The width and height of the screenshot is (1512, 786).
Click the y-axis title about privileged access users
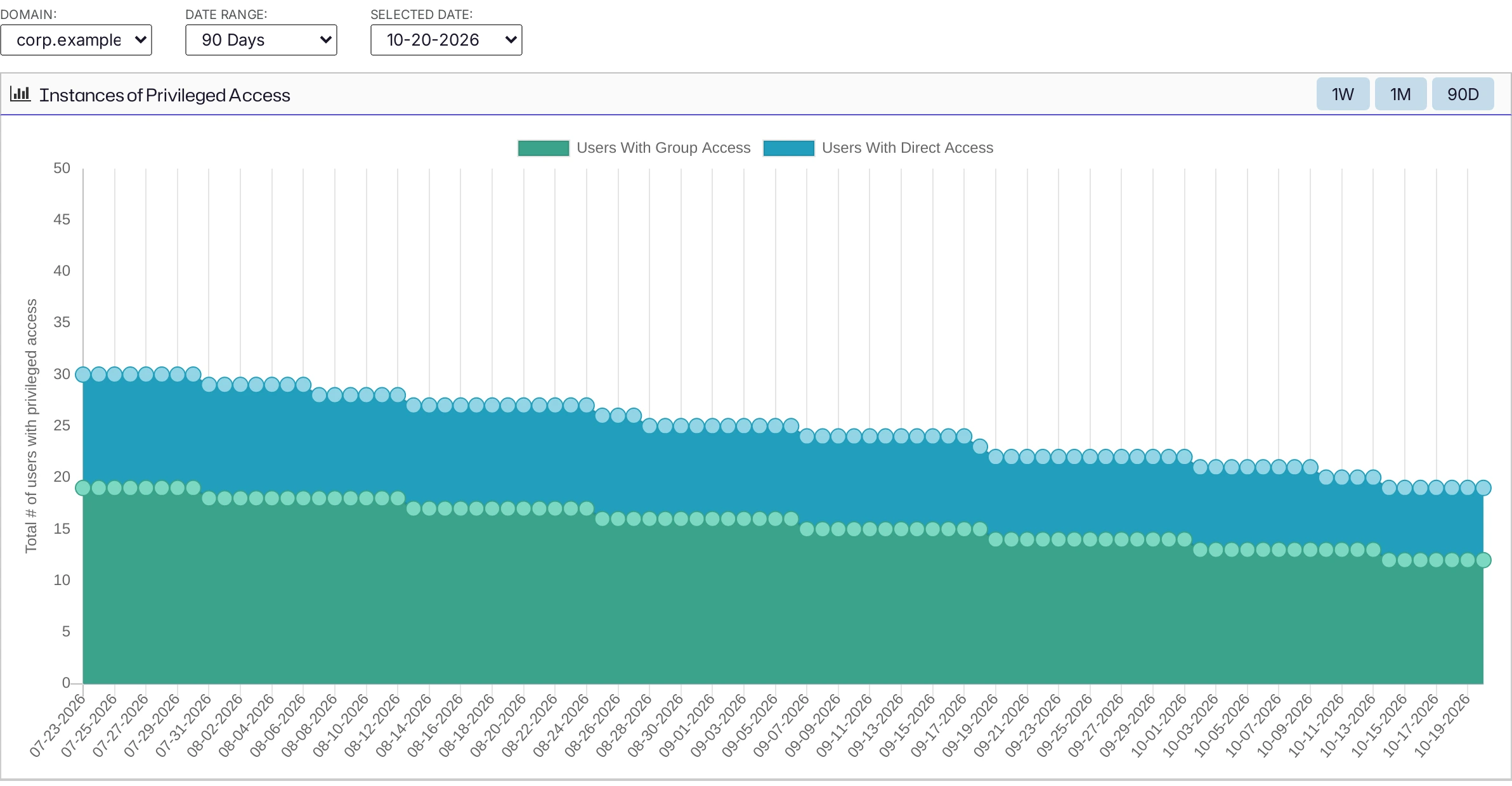[x=31, y=425]
